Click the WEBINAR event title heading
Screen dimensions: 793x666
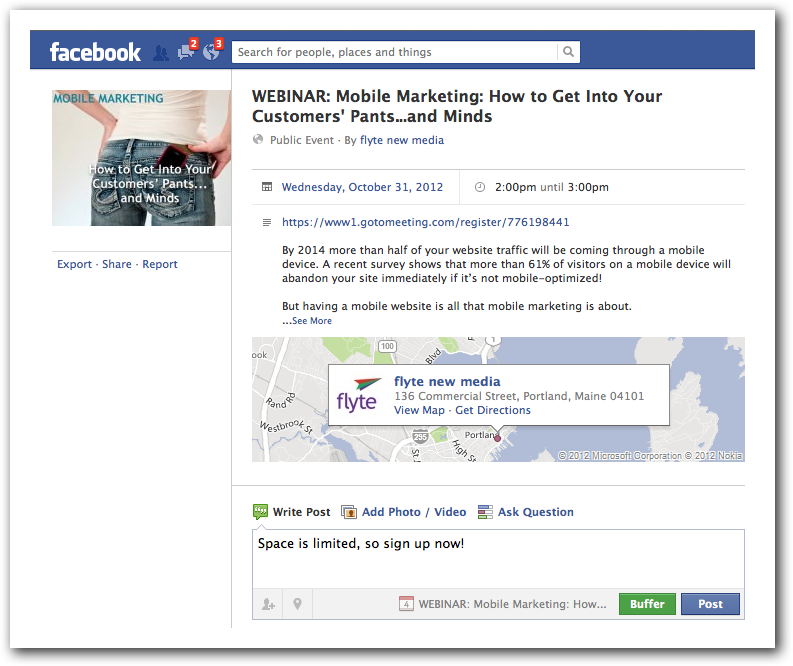(457, 106)
